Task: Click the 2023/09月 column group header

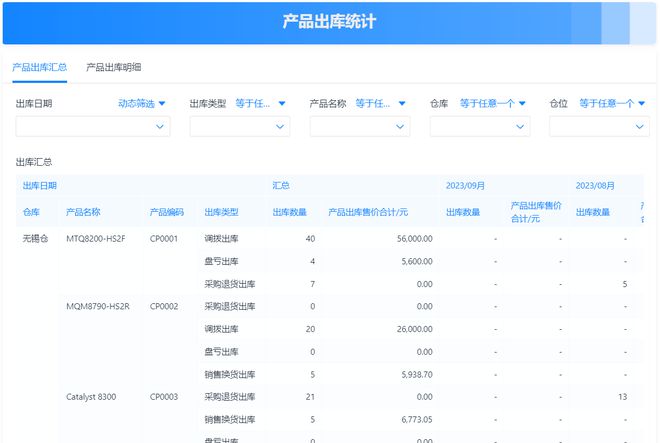Action: click(x=465, y=186)
